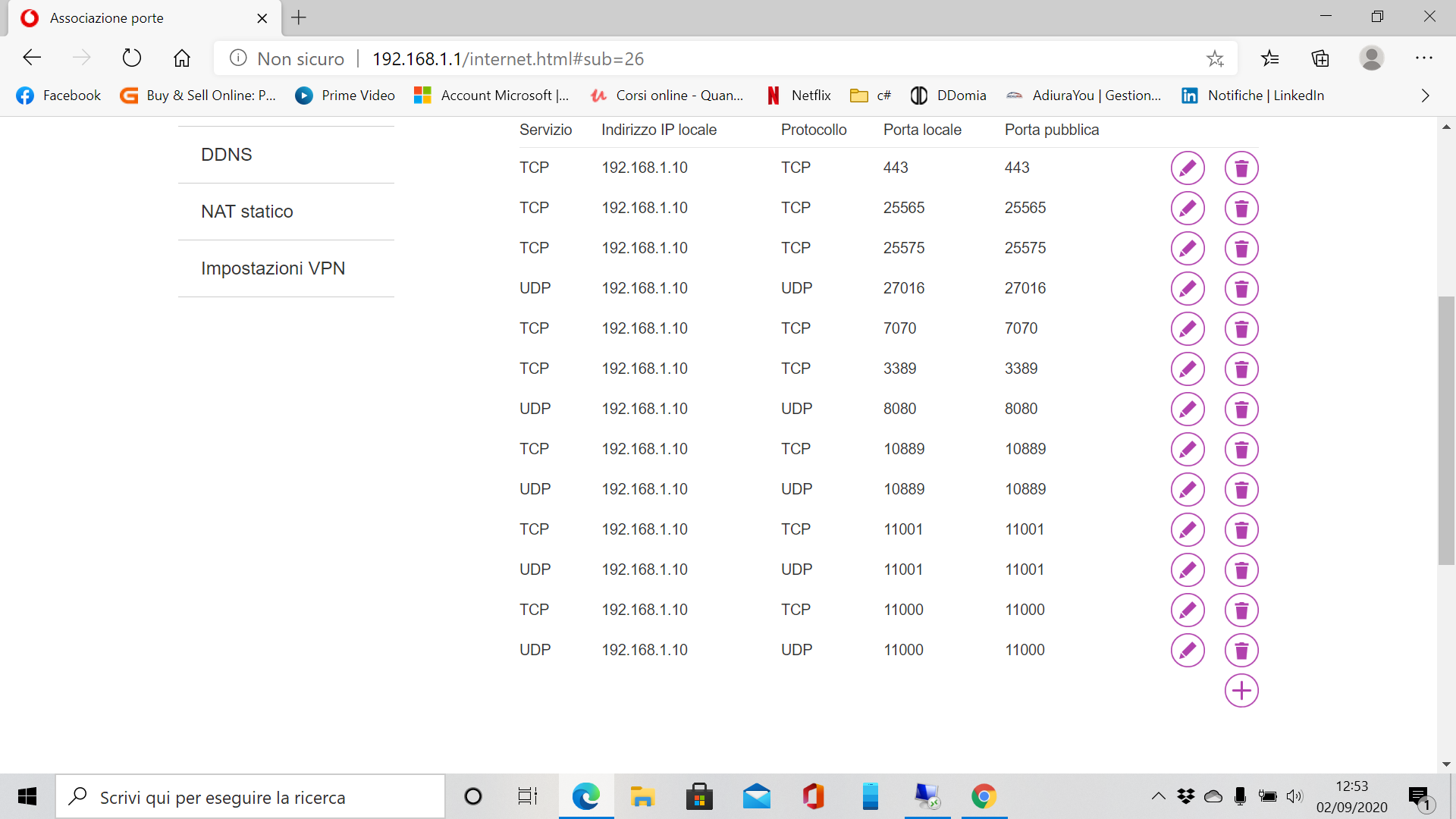Delete the port 25565 forwarding rule

[x=1241, y=208]
